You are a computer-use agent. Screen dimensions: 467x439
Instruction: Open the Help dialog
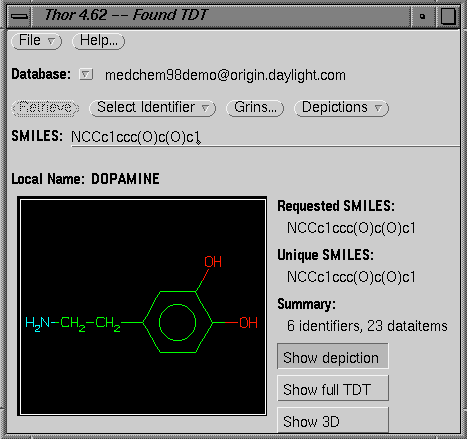point(98,41)
